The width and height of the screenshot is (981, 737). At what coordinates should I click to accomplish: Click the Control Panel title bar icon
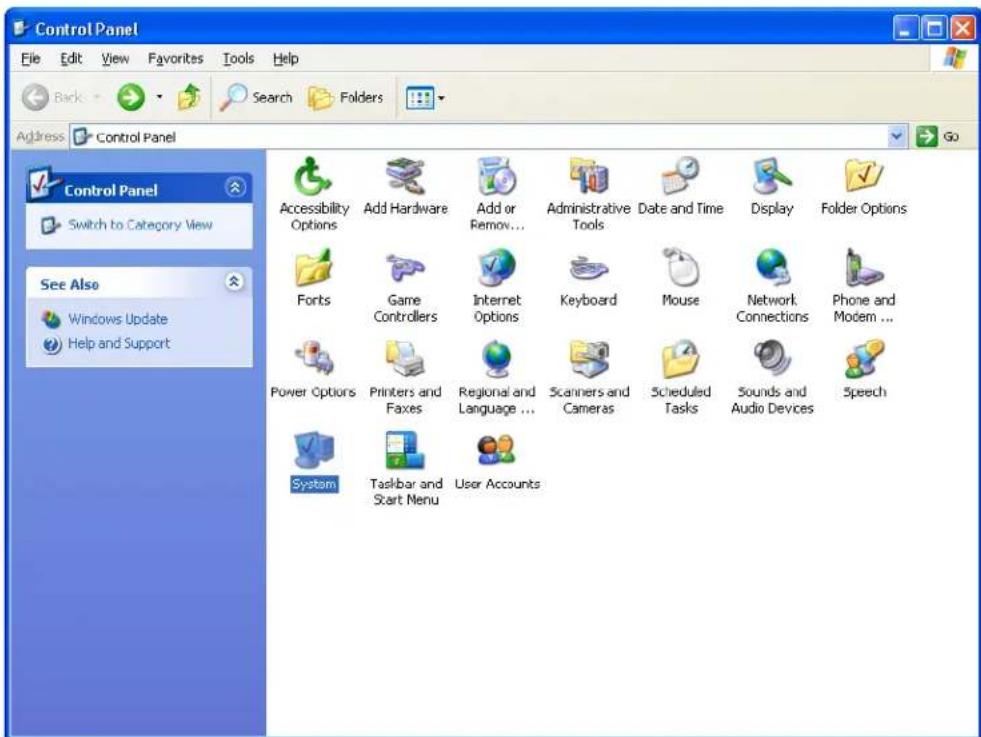pos(21,28)
